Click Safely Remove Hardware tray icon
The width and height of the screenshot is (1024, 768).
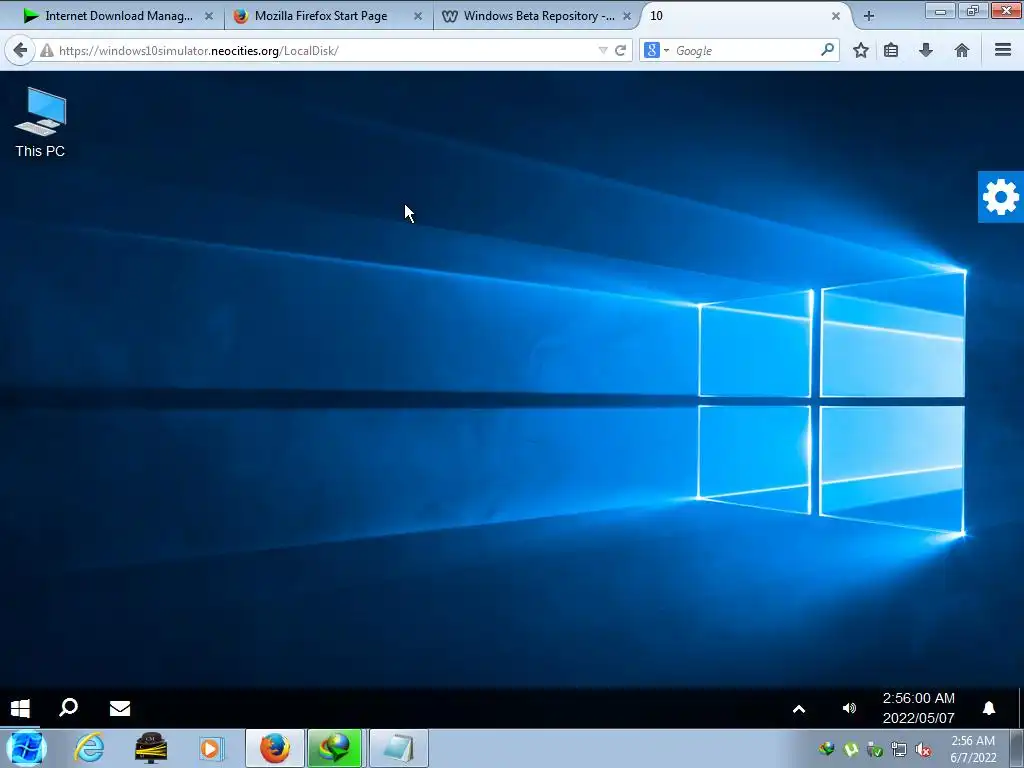[875, 749]
